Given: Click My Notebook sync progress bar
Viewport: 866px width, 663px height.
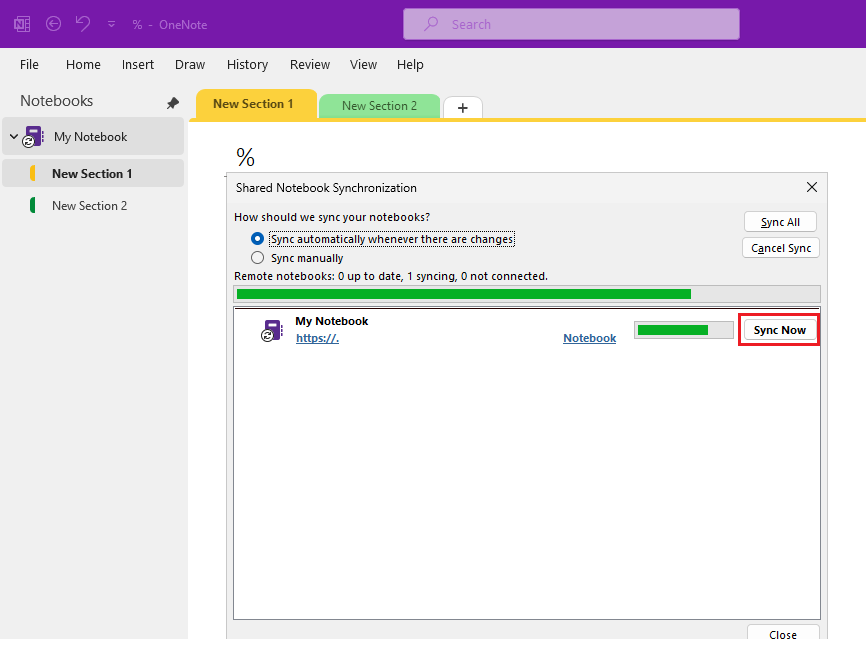Looking at the screenshot, I should pyautogui.click(x=684, y=330).
